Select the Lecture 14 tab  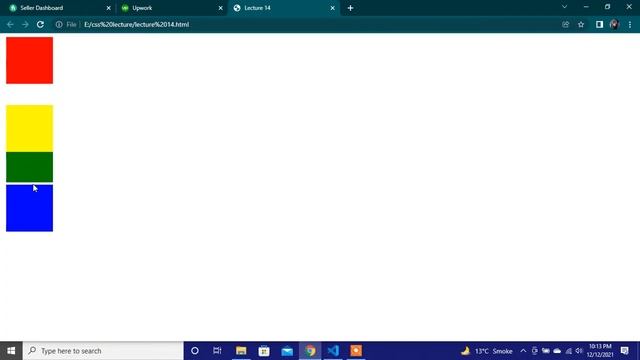[x=284, y=8]
